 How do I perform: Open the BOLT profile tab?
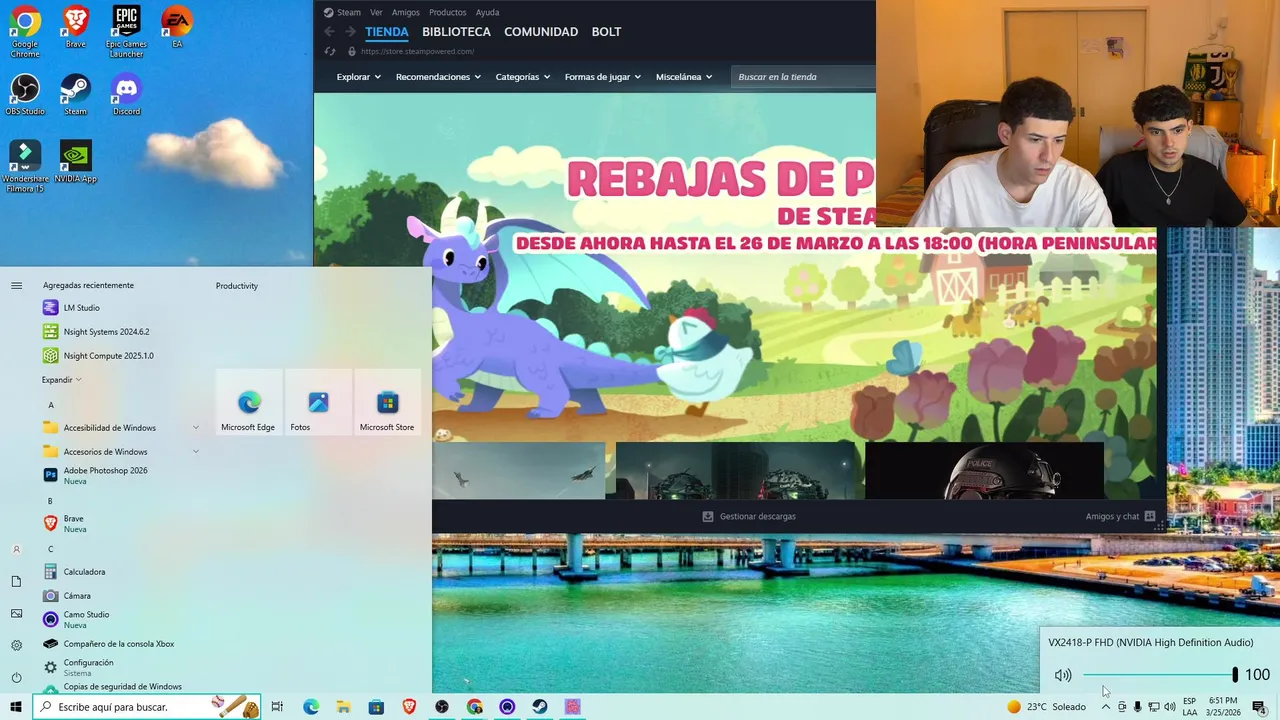click(x=606, y=32)
